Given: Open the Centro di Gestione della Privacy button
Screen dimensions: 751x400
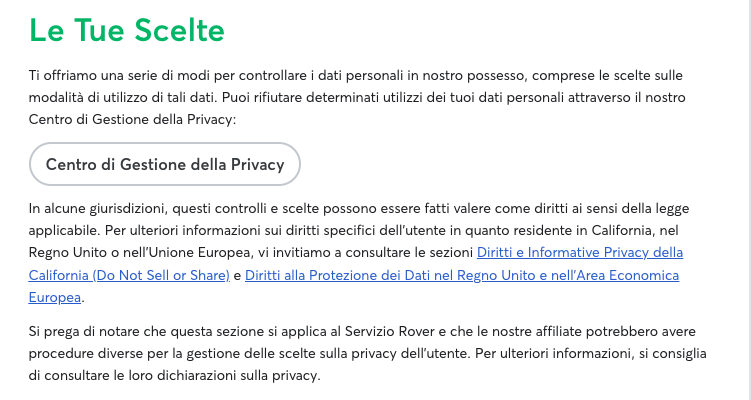Looking at the screenshot, I should pyautogui.click(x=165, y=164).
